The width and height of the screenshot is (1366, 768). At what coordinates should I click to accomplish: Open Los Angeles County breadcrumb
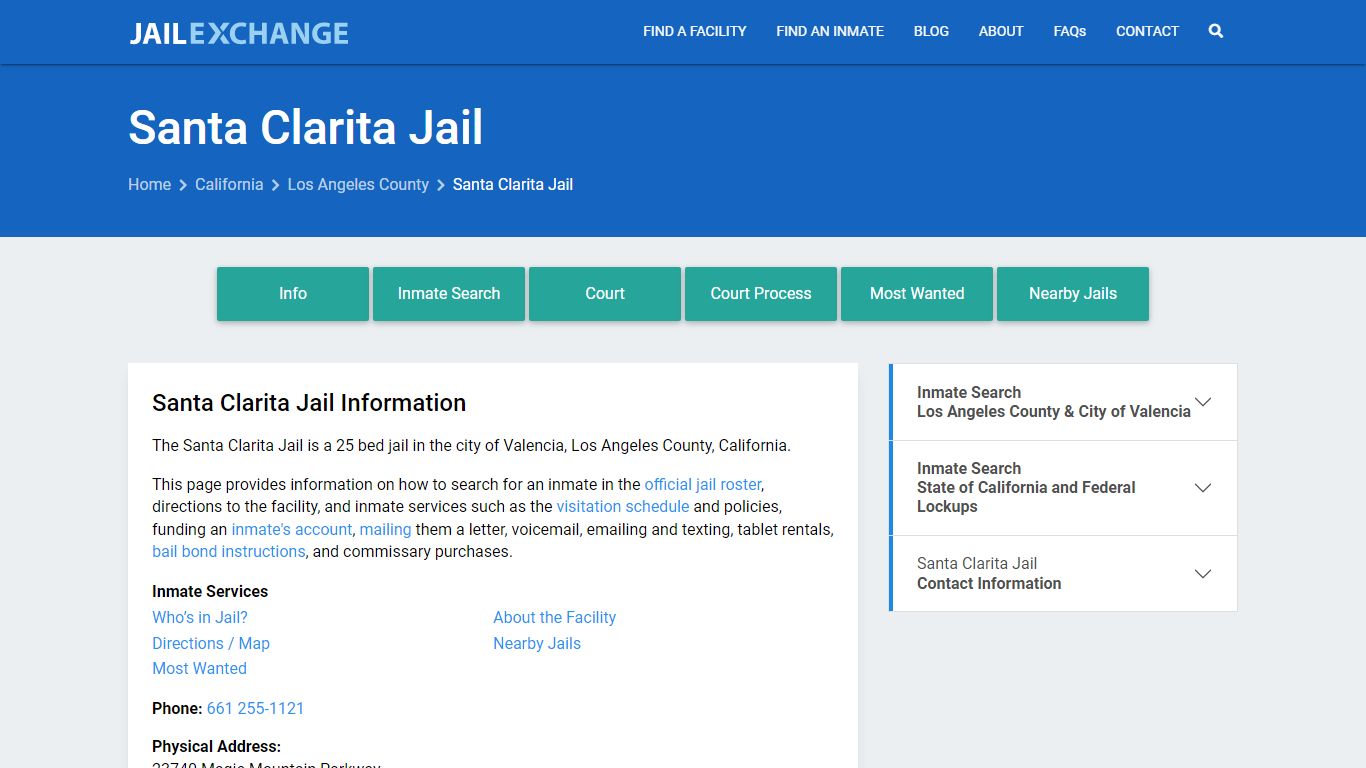tap(358, 184)
